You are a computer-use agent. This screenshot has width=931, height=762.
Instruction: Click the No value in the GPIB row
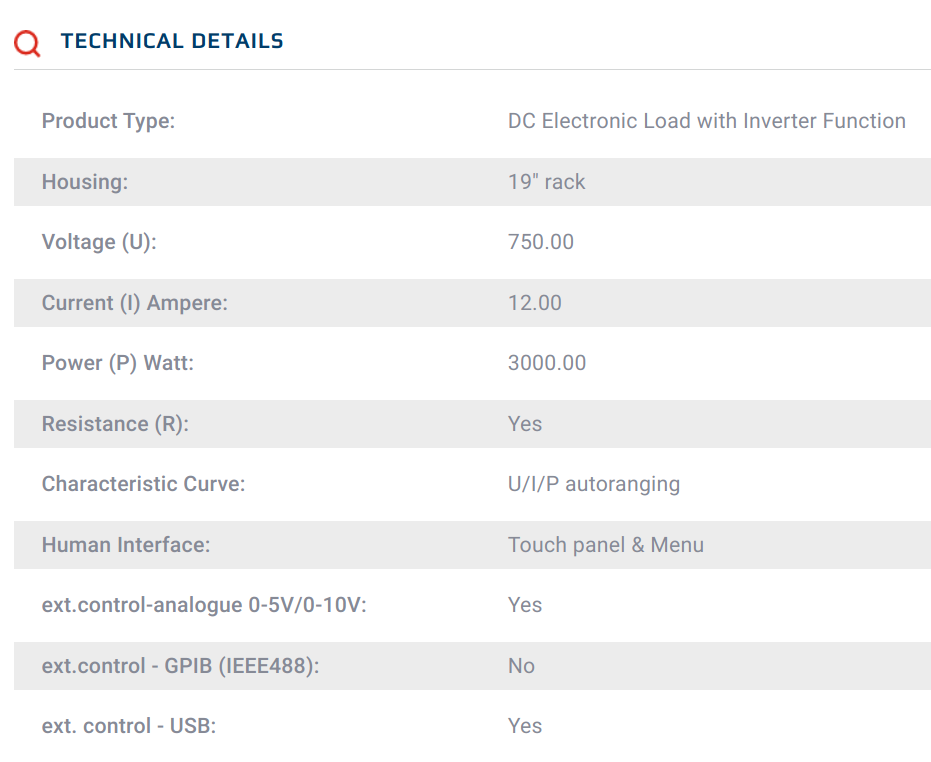click(x=521, y=666)
